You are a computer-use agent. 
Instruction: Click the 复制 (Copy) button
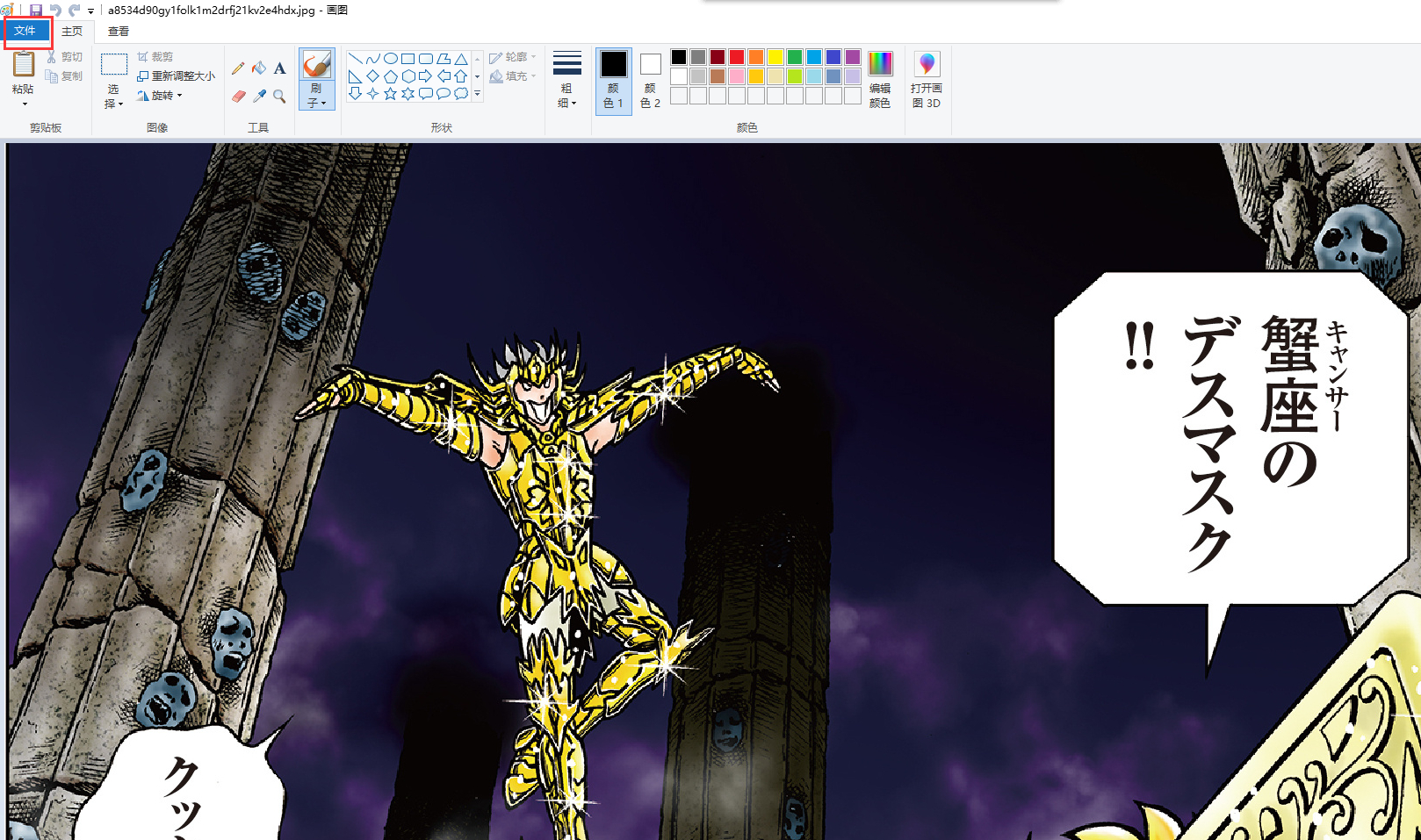[65, 76]
